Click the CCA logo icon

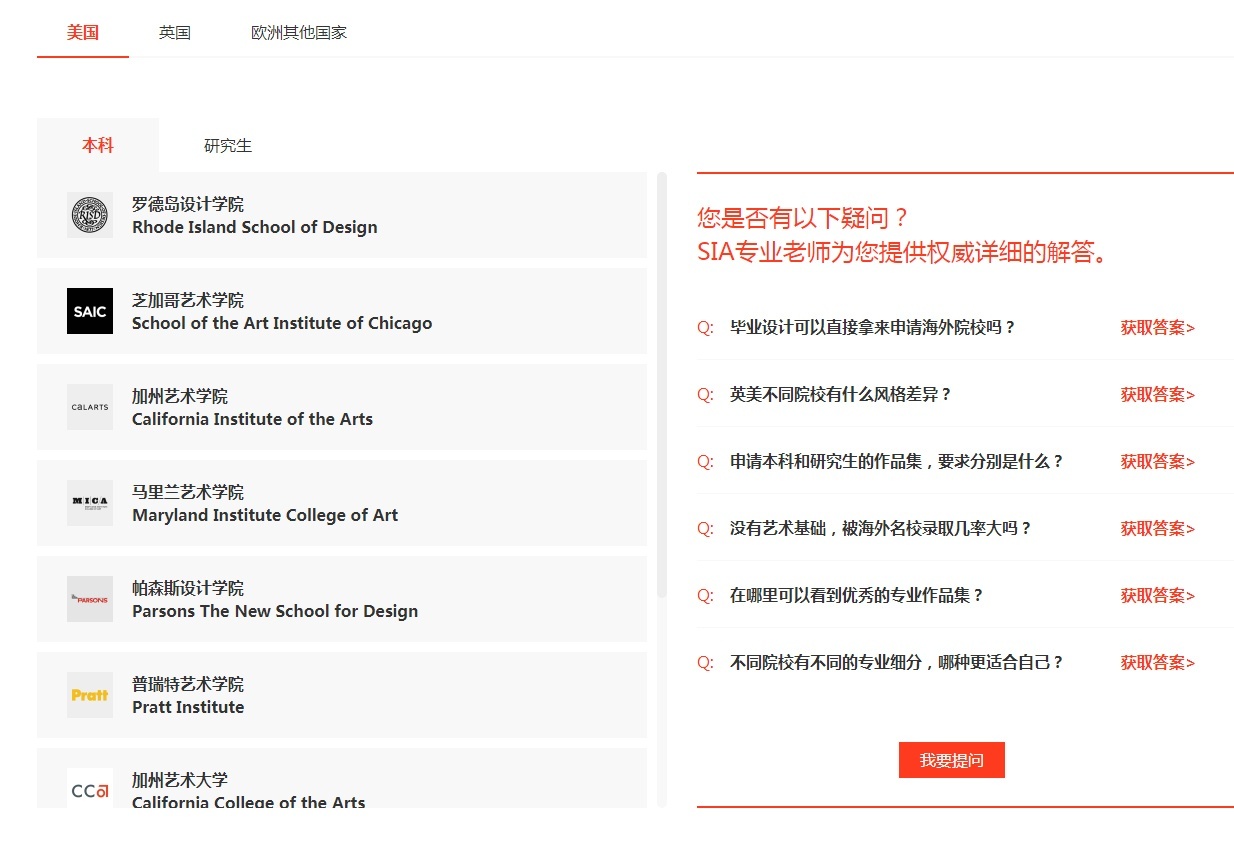[x=90, y=789]
